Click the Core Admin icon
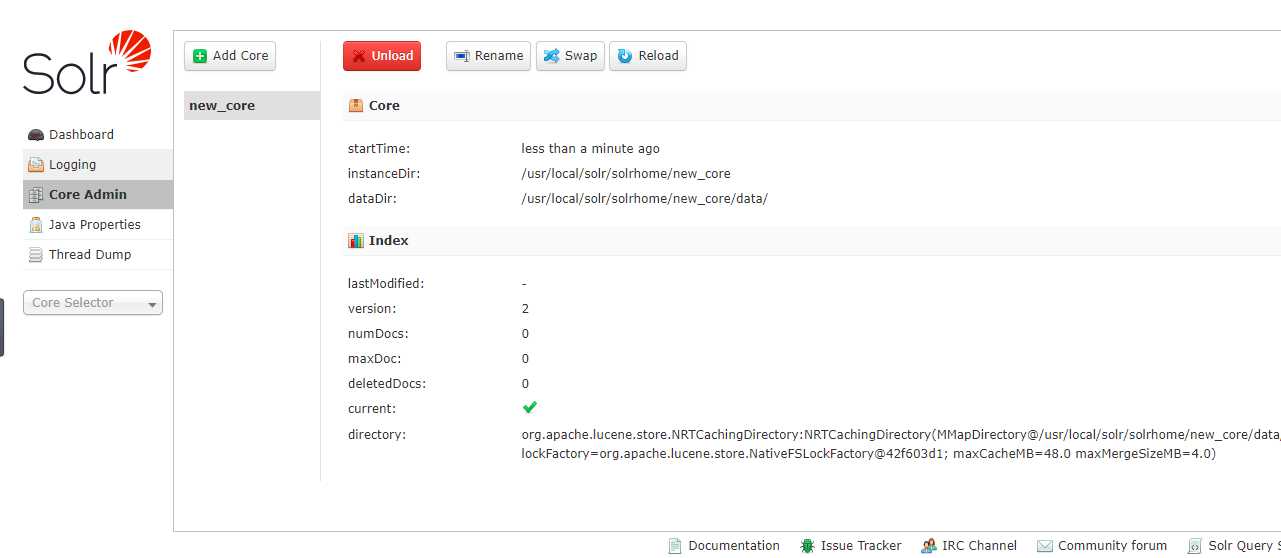The image size is (1281, 558). (x=36, y=195)
